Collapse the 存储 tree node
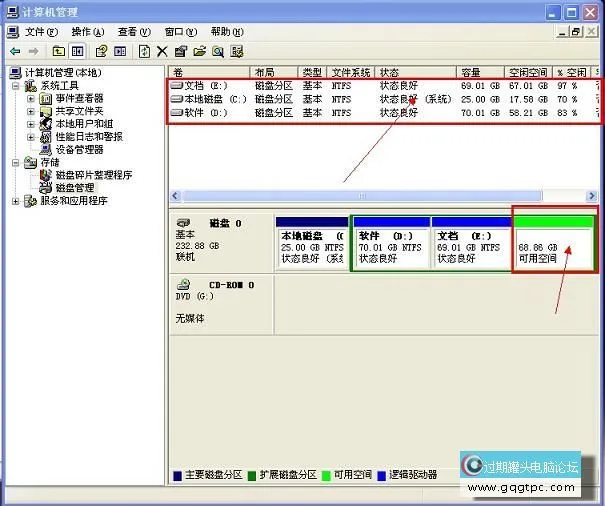 (15, 162)
